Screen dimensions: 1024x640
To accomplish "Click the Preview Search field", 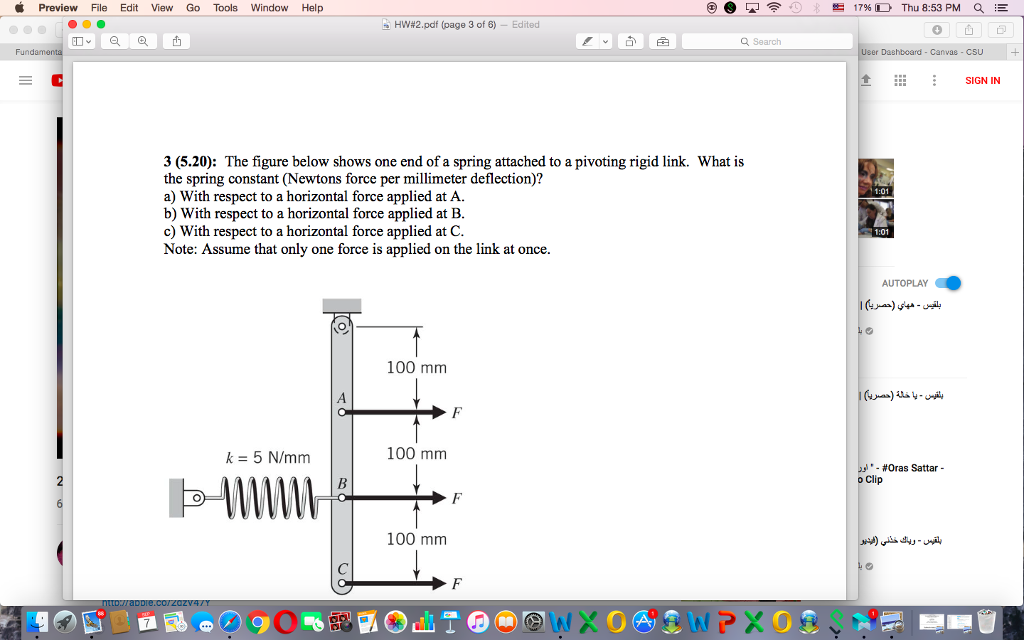I will (767, 41).
